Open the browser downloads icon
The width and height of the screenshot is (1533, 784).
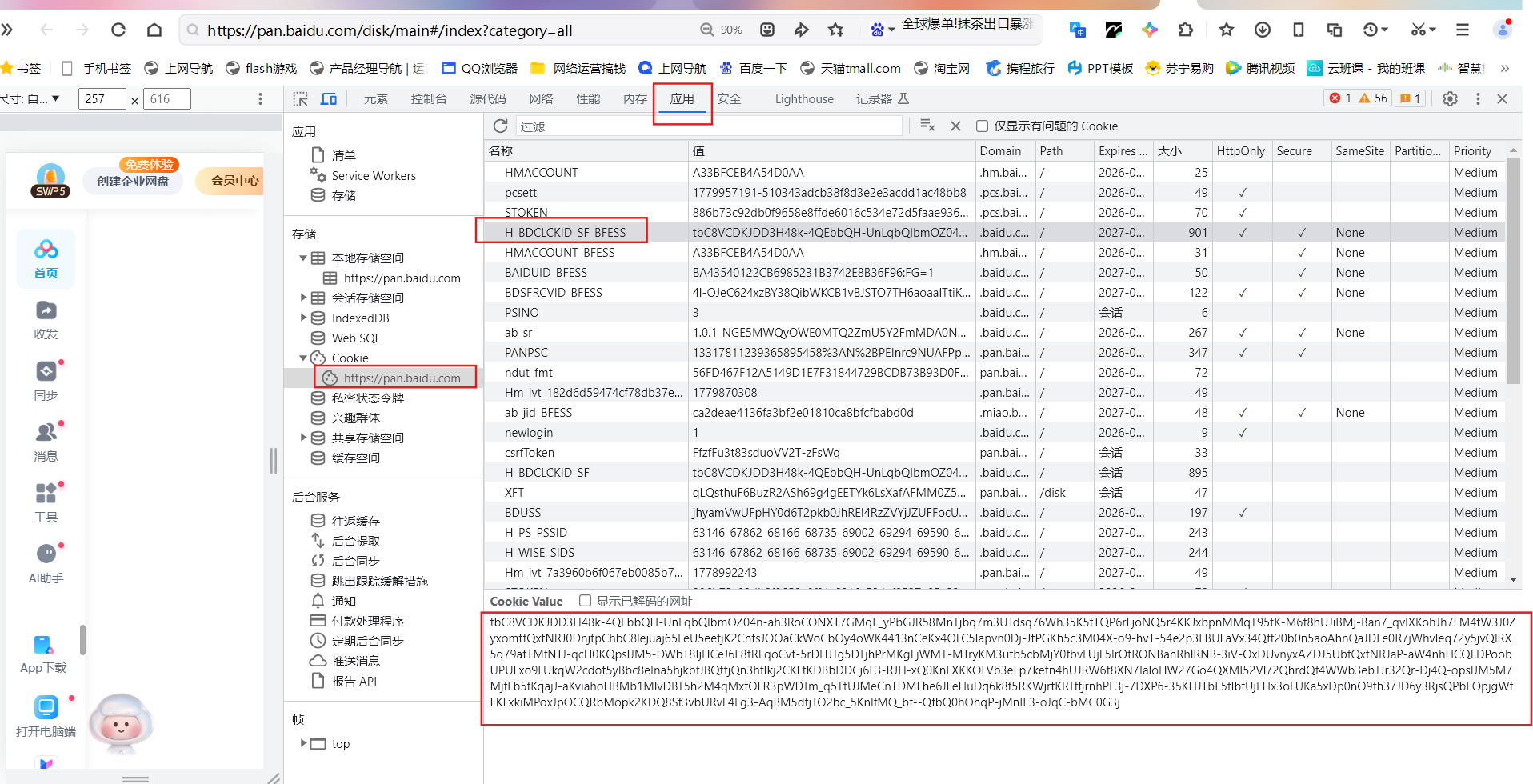[x=1263, y=30]
